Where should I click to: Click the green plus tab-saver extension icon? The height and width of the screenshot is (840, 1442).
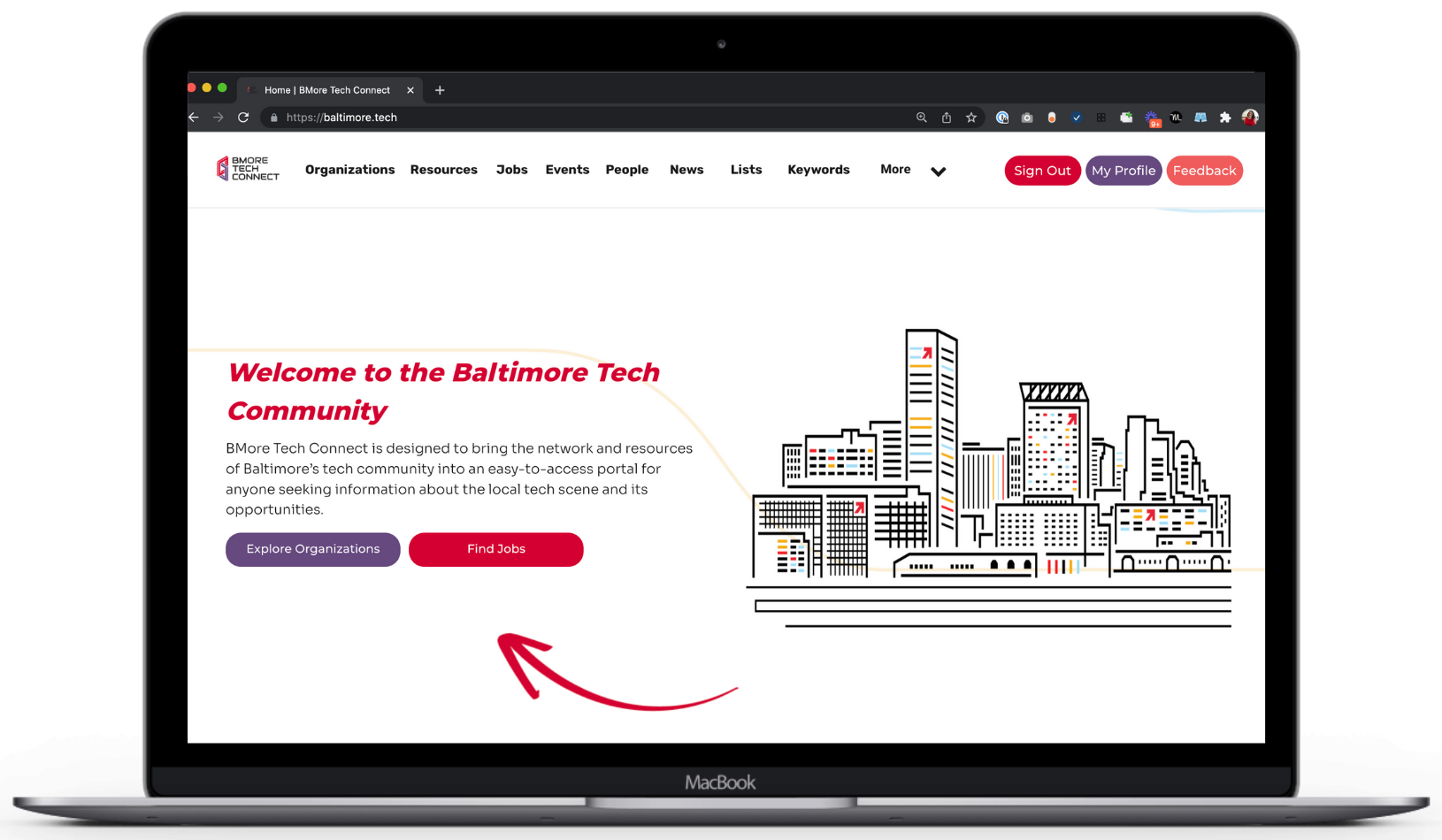pos(1126,117)
